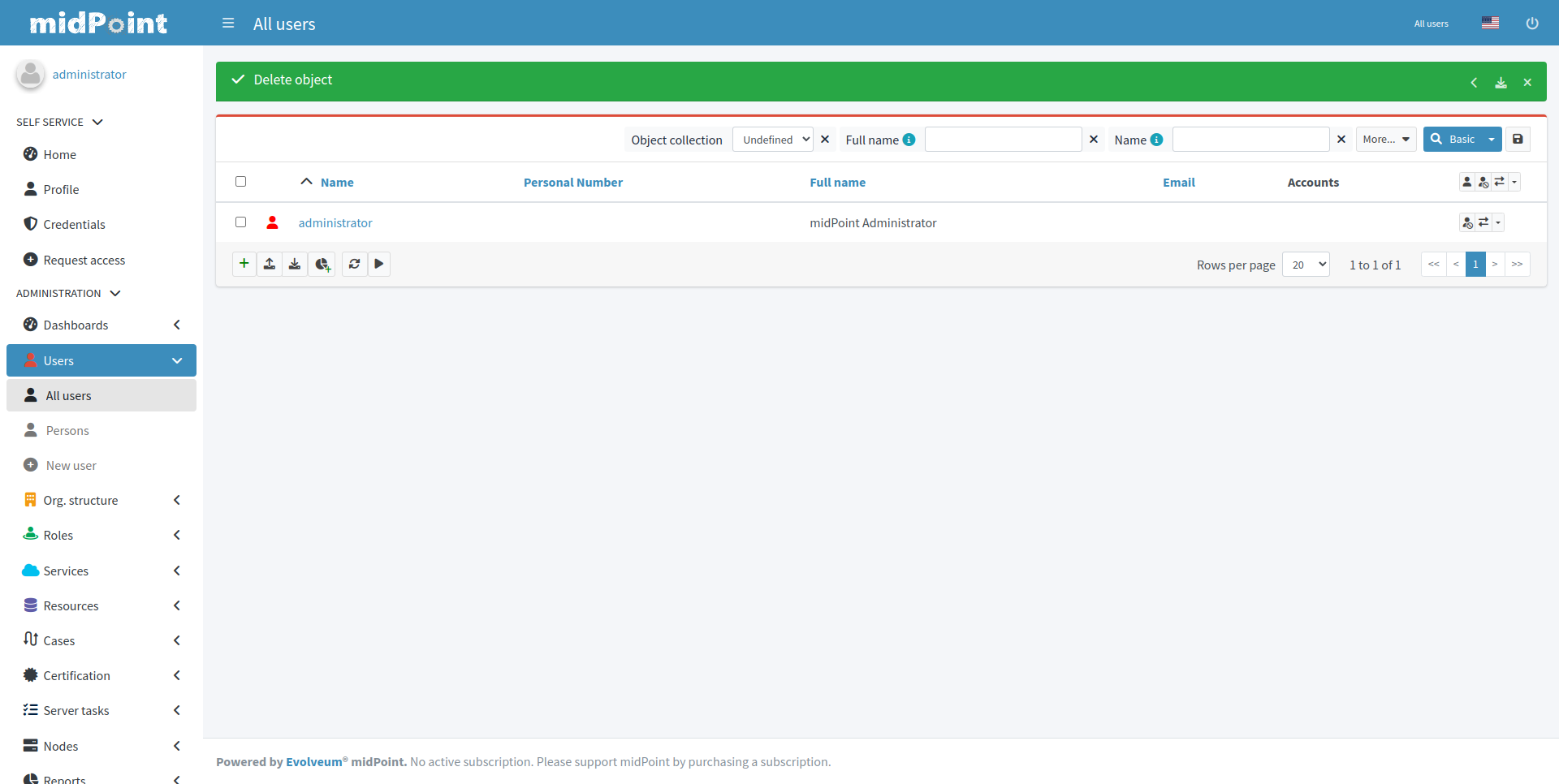Screen dimensions: 1559x784
Task: Click the export download icon below table
Action: [x=295, y=264]
